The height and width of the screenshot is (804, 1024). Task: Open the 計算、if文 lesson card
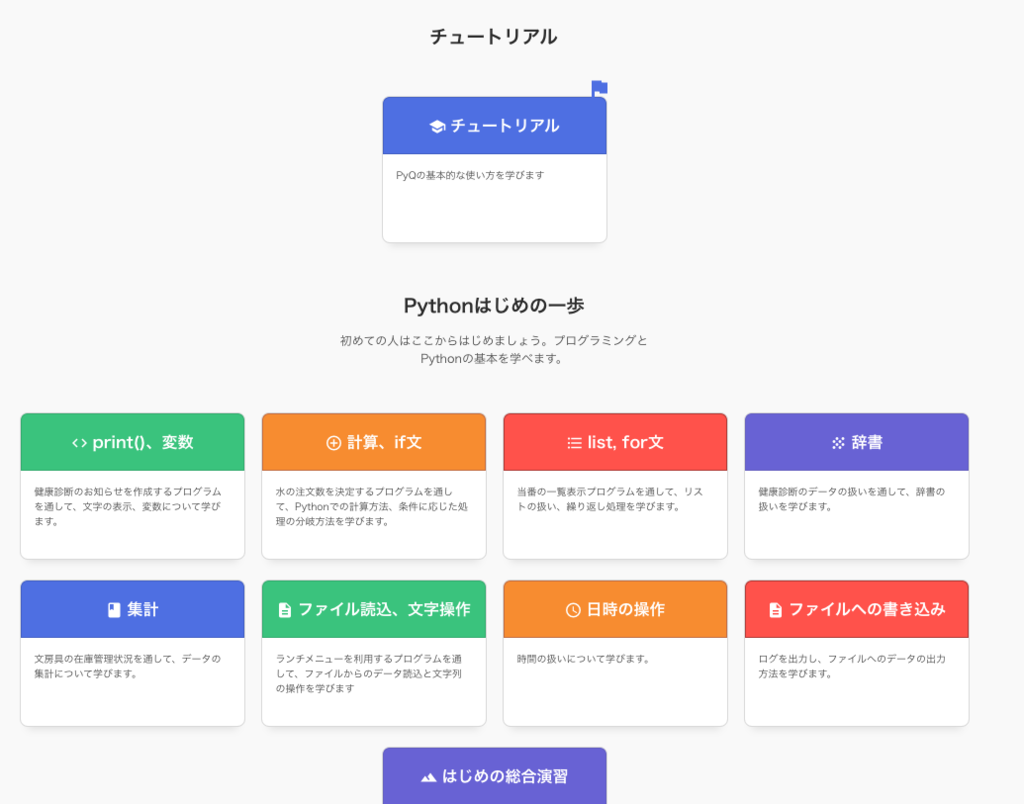[x=374, y=486]
